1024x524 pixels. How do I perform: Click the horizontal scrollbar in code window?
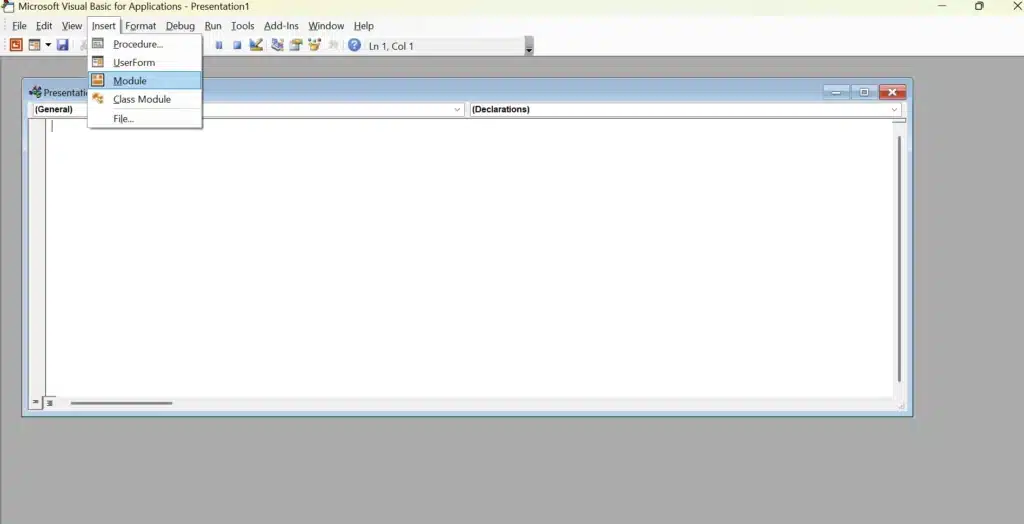click(121, 403)
